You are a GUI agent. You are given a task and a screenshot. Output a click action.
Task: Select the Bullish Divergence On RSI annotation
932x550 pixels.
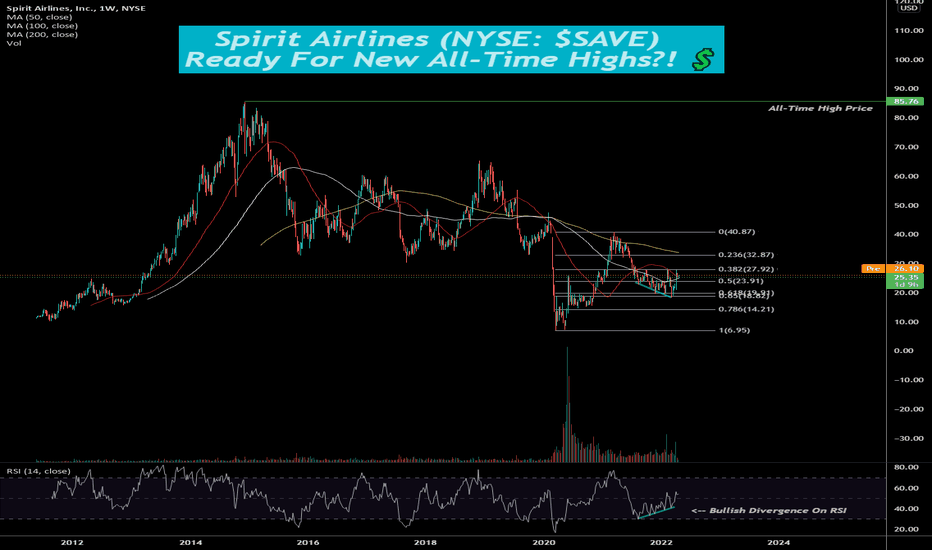click(x=769, y=510)
